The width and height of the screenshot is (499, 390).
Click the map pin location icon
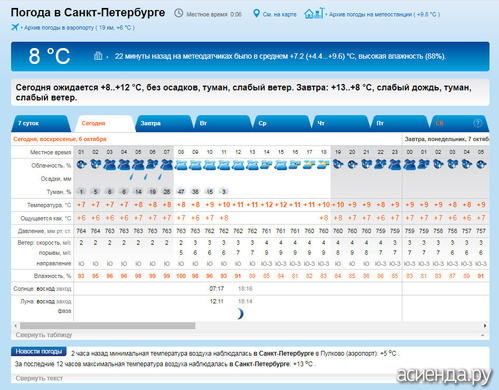pyautogui.click(x=256, y=13)
